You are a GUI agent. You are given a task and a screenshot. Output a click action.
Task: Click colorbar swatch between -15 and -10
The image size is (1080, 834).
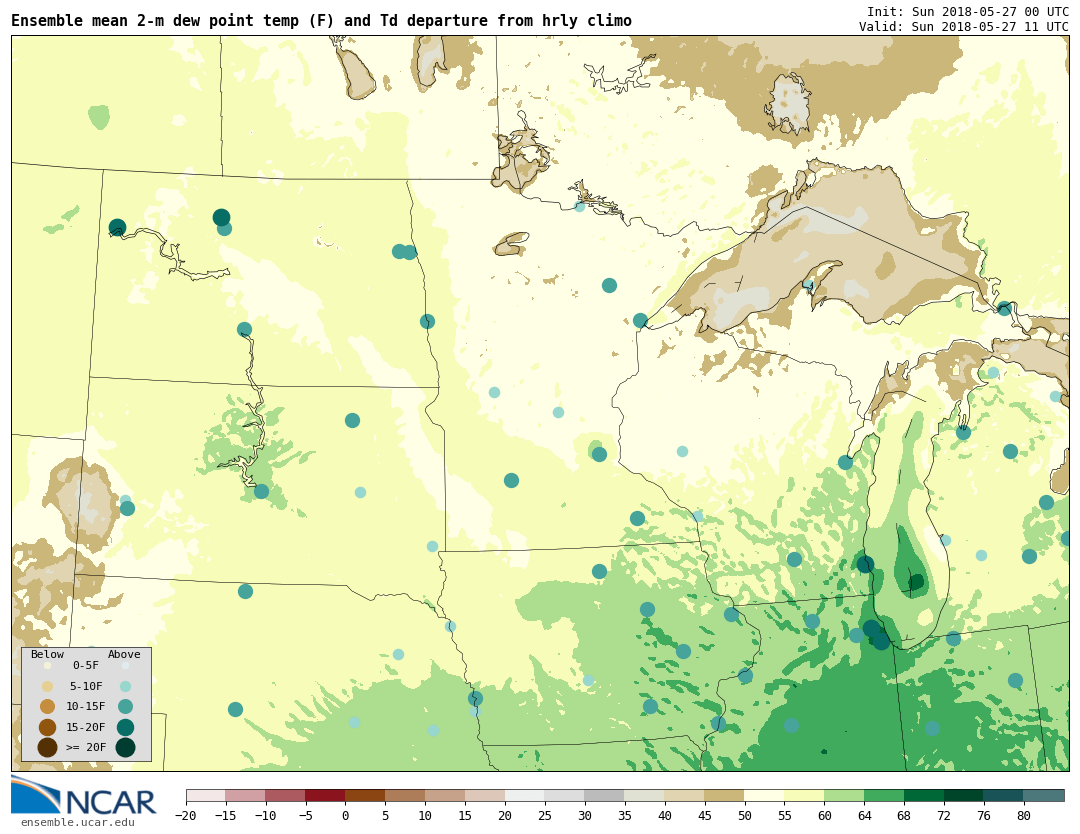point(246,795)
